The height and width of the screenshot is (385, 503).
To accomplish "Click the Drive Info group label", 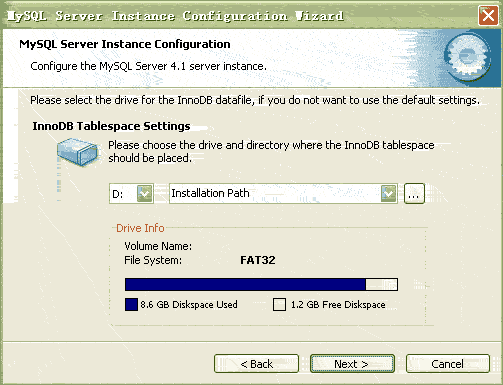I will tap(140, 228).
